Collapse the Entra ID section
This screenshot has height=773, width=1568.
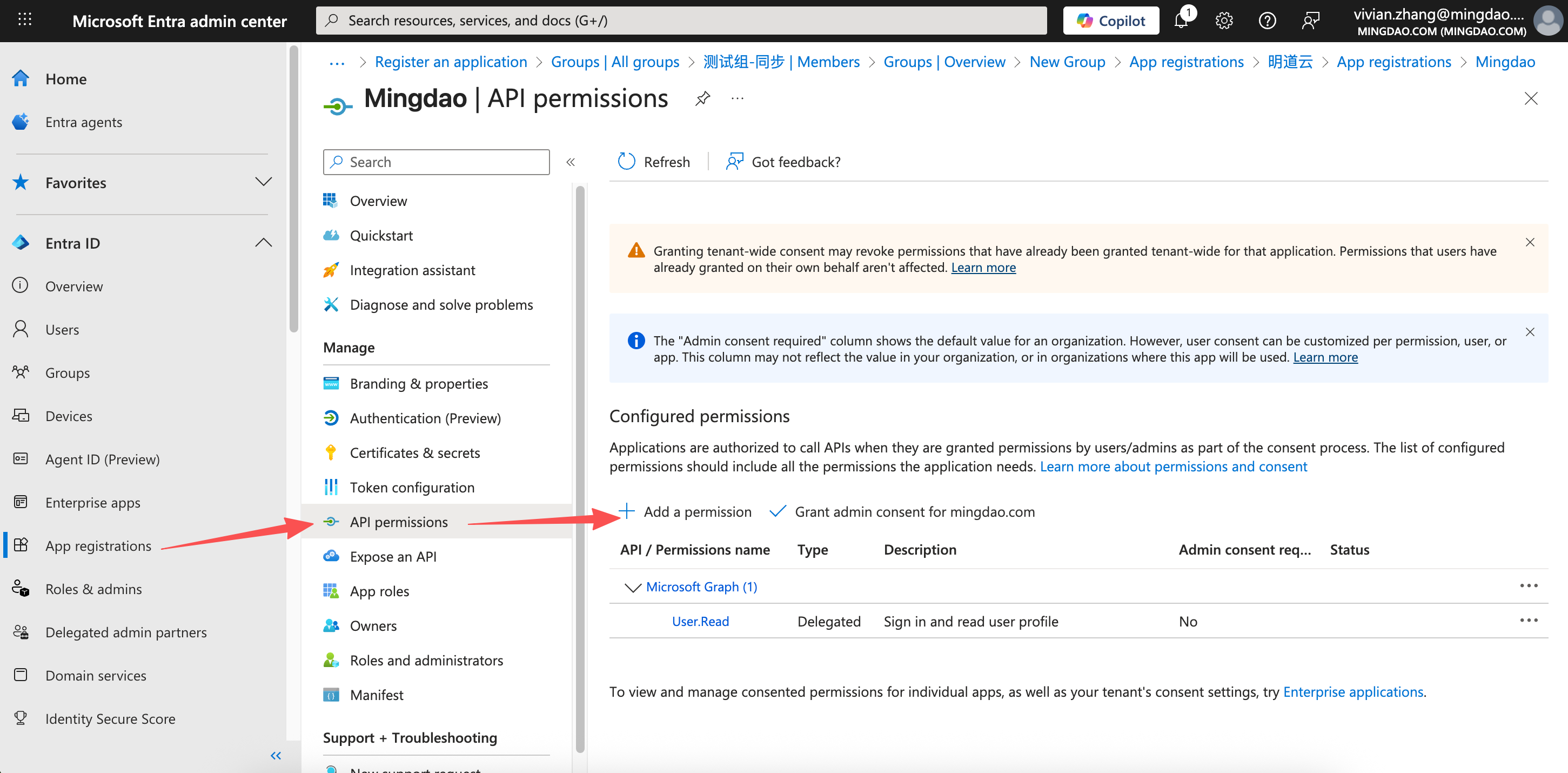(263, 242)
